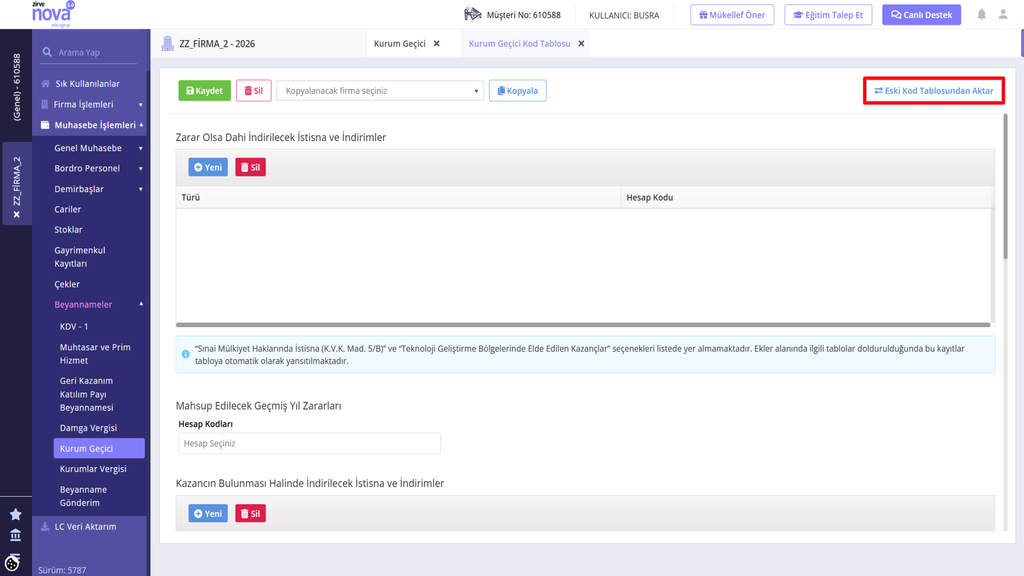1024x576 pixels.
Task: Collapse the Beyannameler submenu
Action: point(141,304)
